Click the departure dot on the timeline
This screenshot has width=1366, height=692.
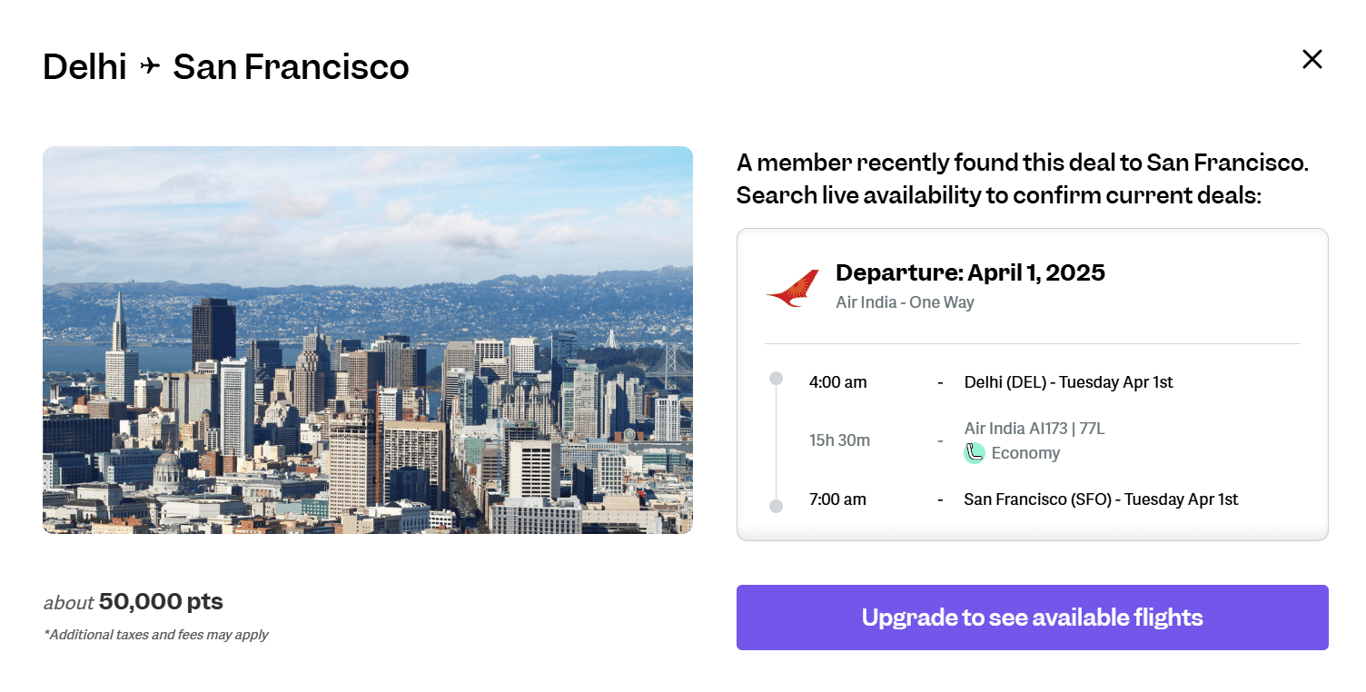776,379
